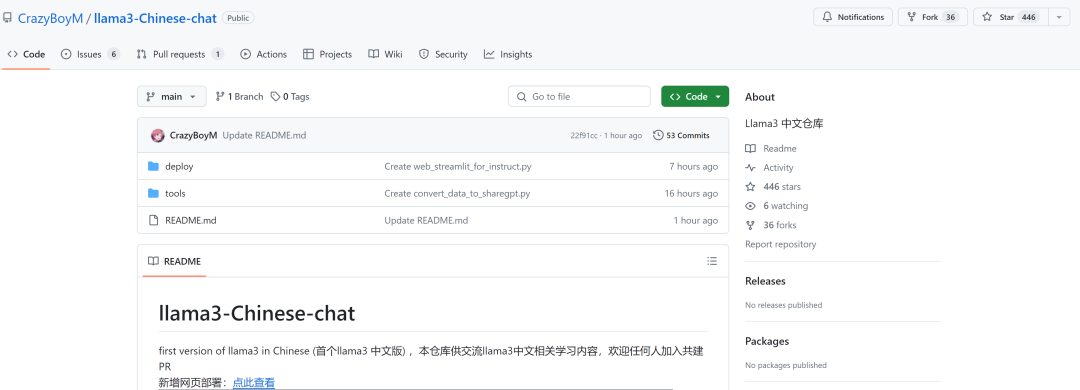Open the green Code dropdown button

pos(695,96)
